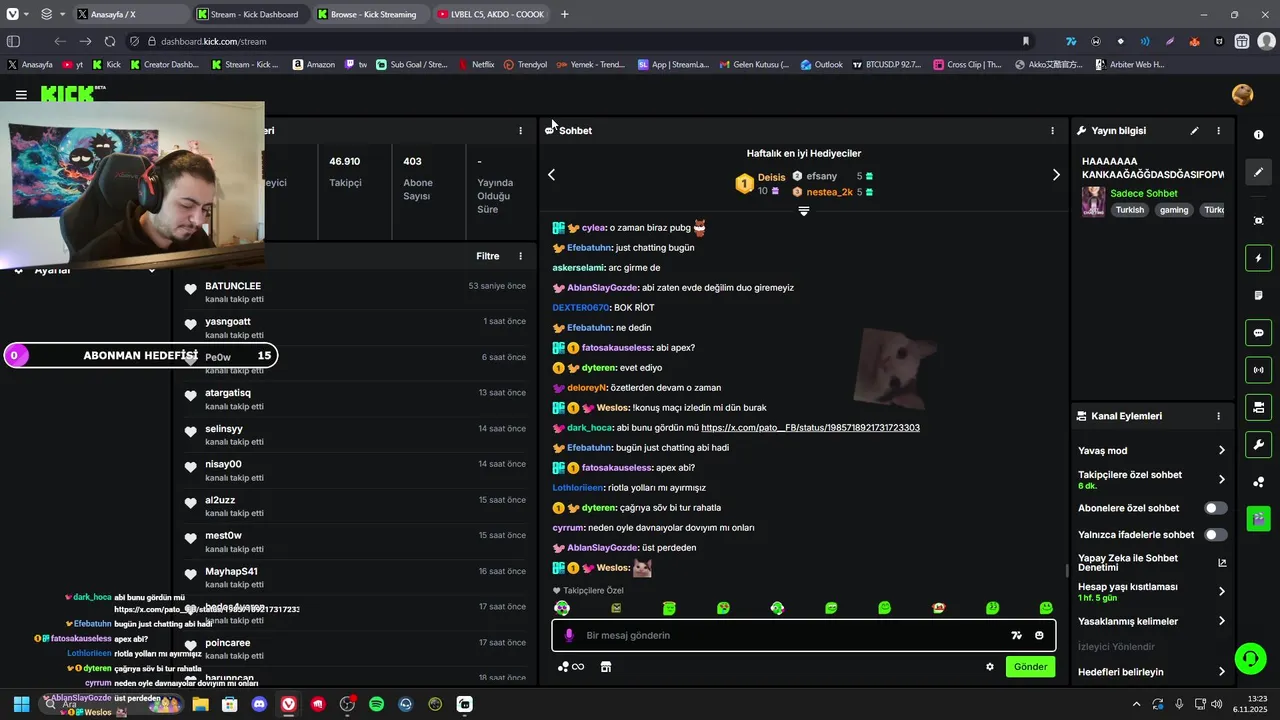Click the camera layout sidebar icon

tap(1259, 407)
